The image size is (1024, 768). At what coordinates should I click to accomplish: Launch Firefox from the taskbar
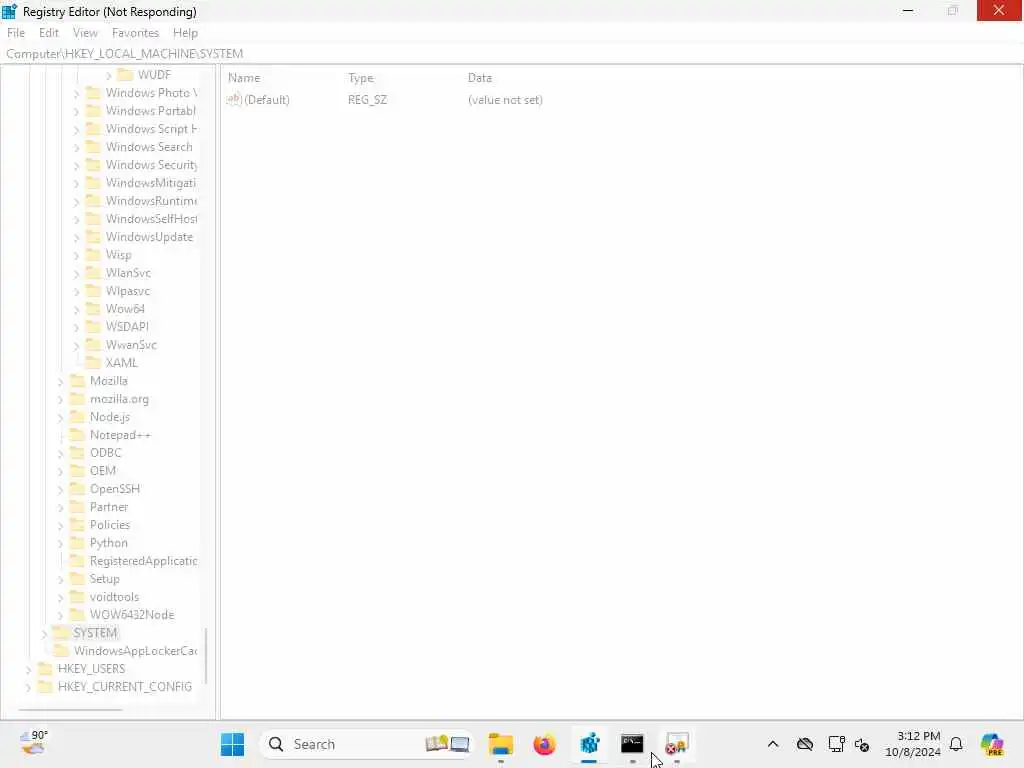[x=544, y=744]
